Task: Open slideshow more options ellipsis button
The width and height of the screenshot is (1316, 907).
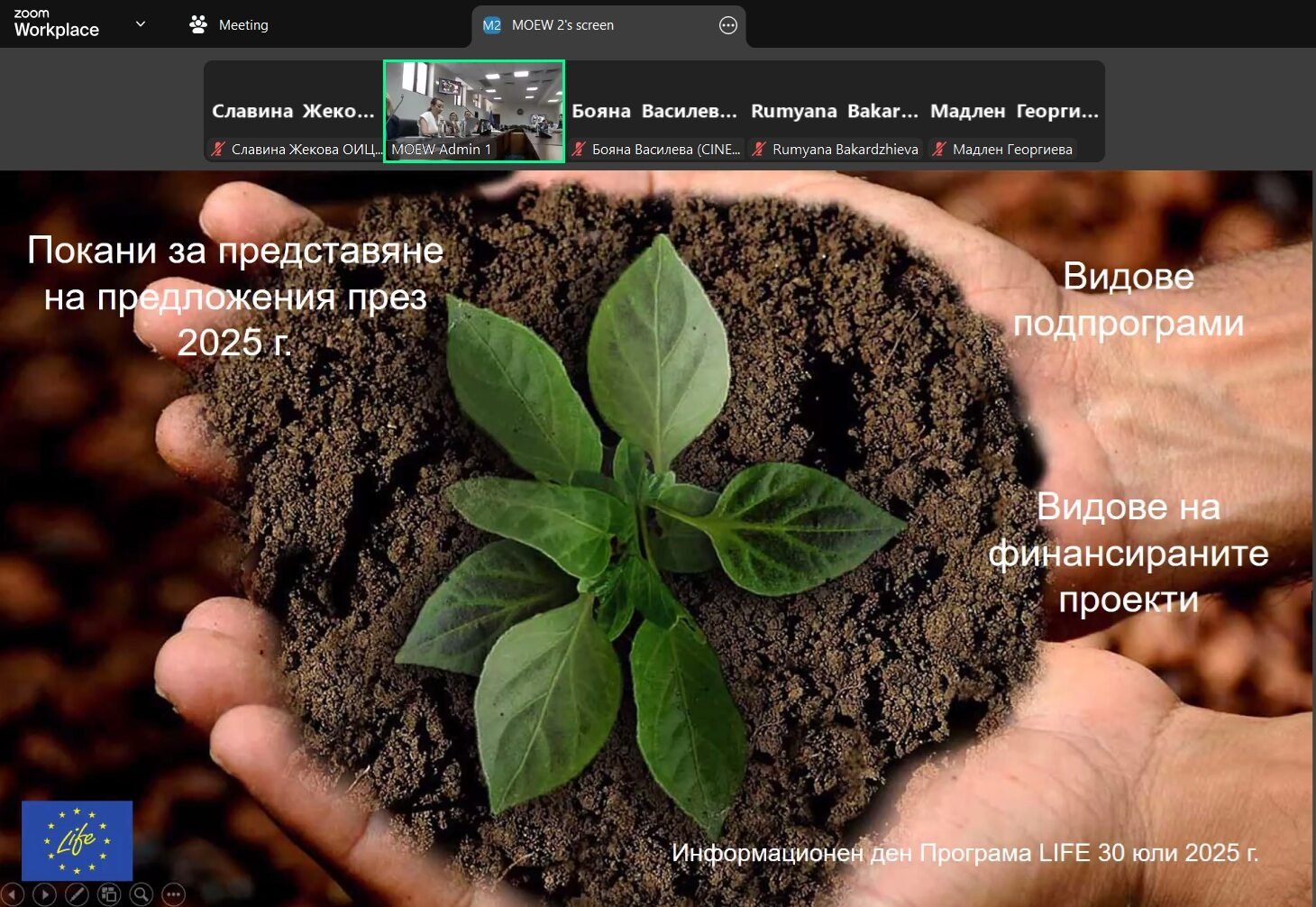Action: [x=173, y=894]
